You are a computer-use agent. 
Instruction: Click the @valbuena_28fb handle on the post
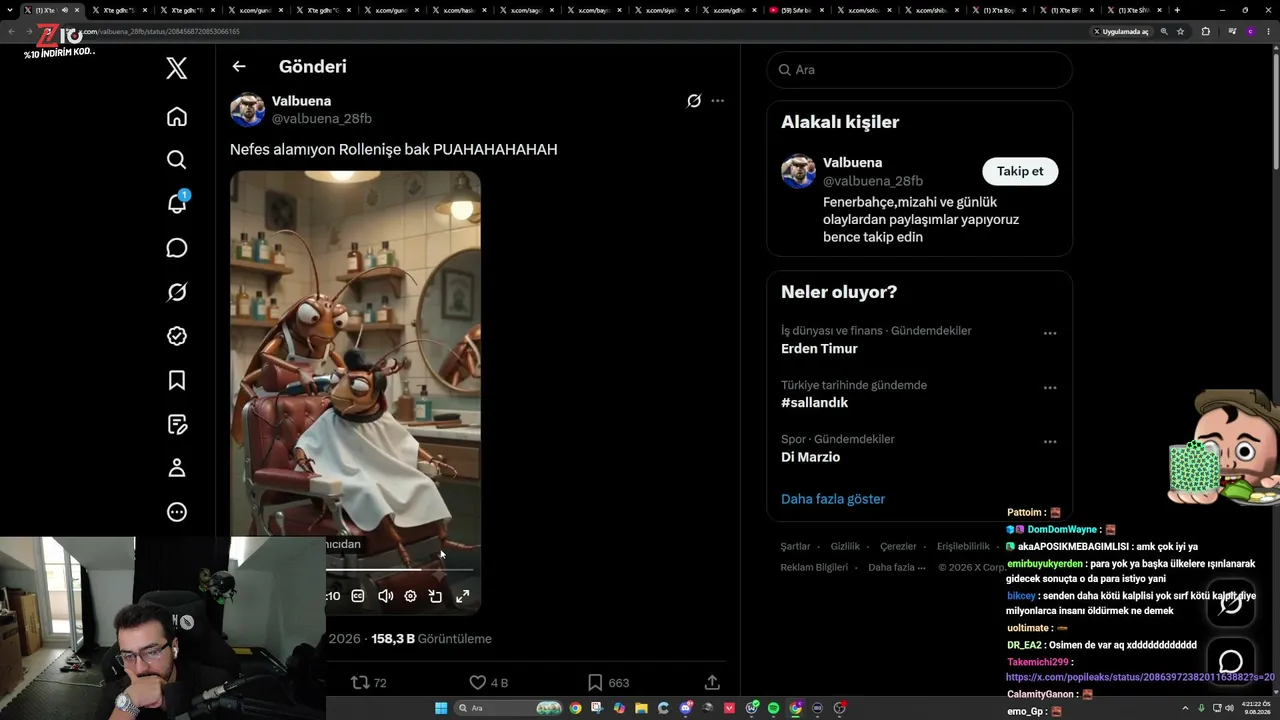(x=322, y=119)
